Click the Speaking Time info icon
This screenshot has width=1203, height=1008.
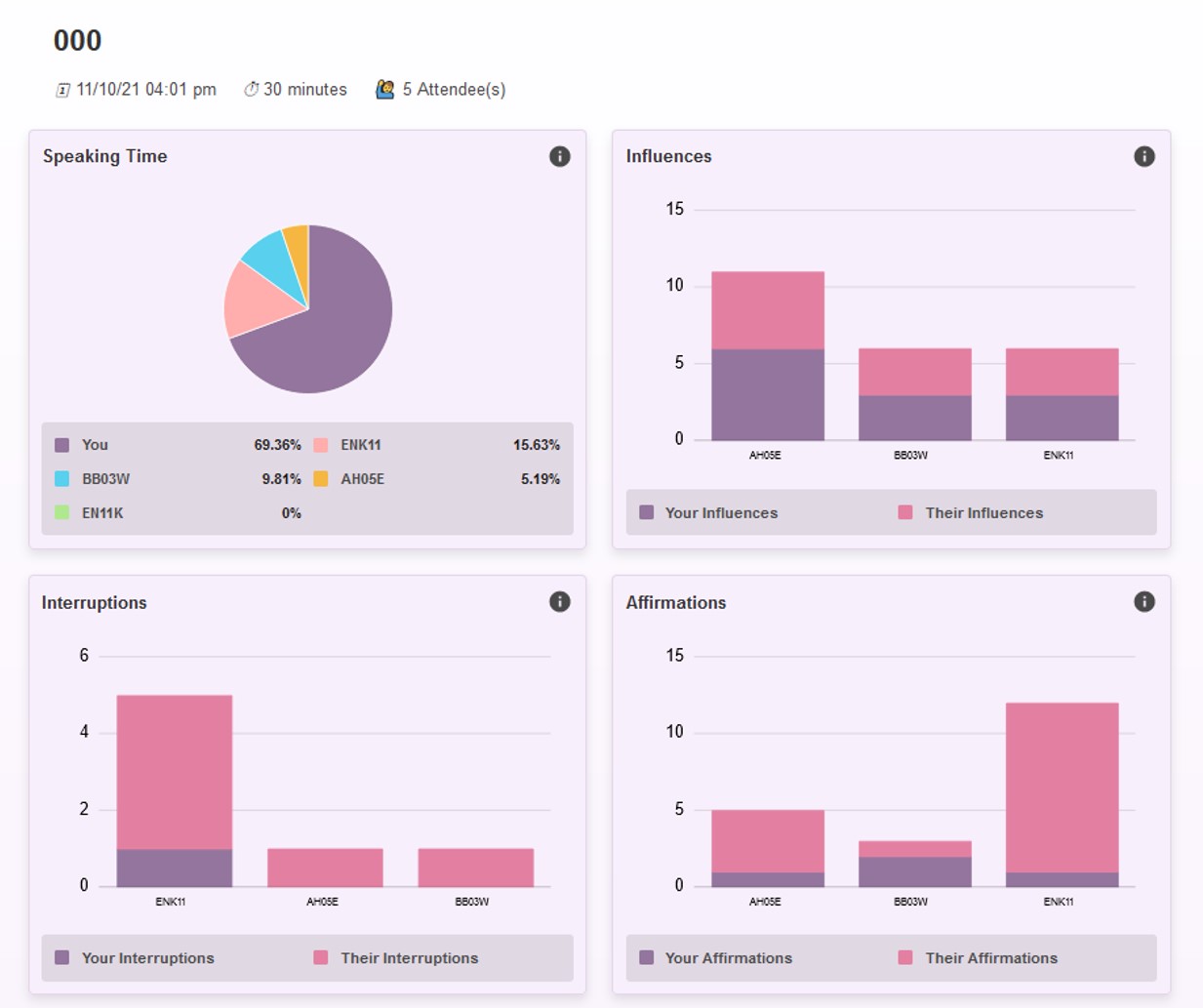559,156
